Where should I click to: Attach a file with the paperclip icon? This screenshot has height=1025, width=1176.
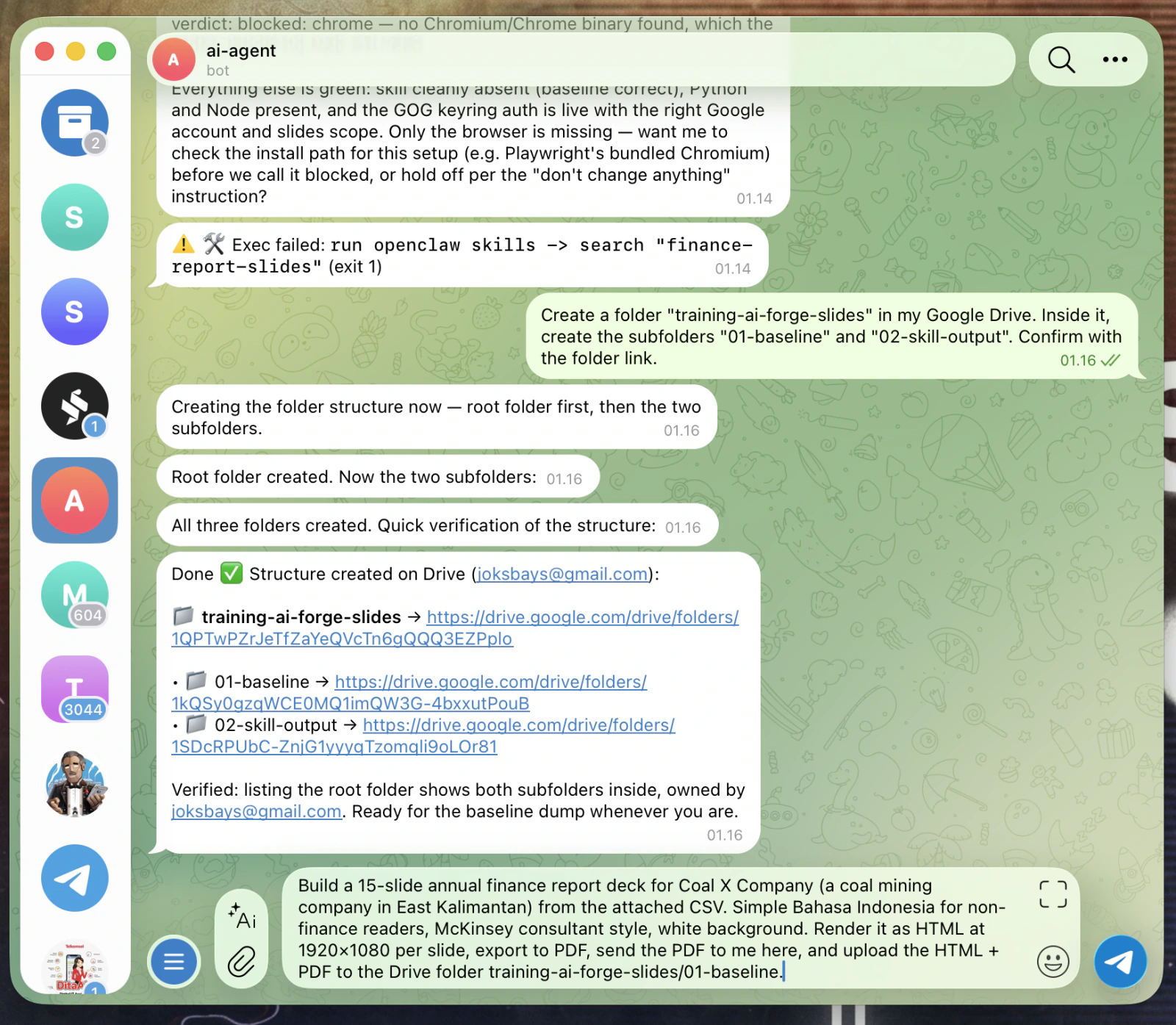tap(242, 961)
